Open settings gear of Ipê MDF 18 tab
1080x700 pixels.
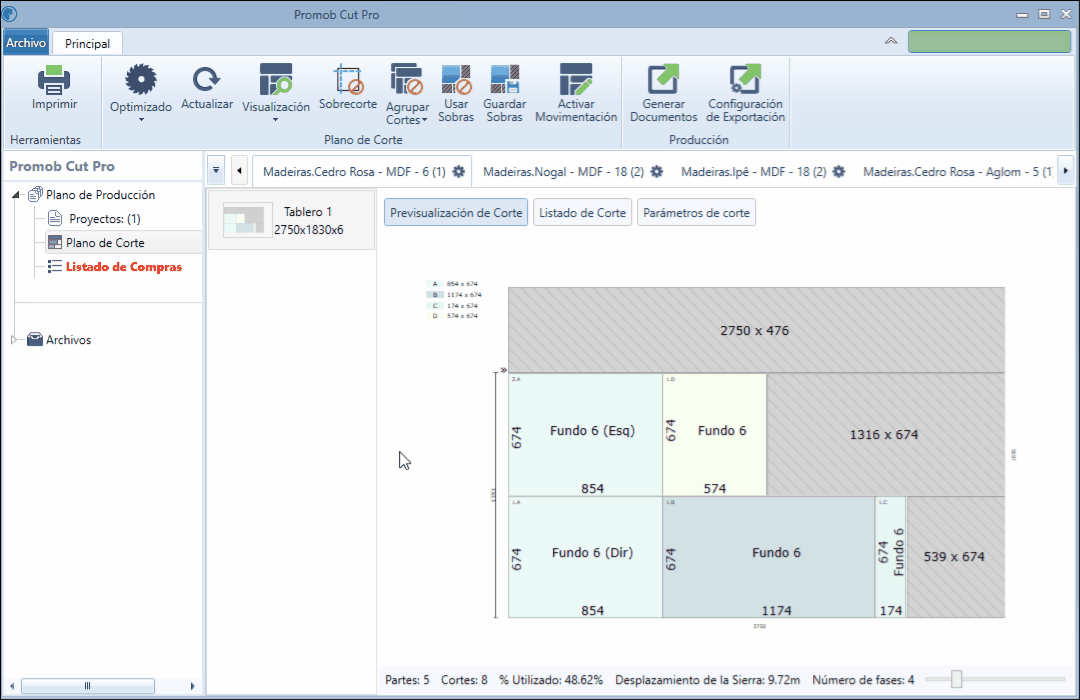click(x=838, y=172)
